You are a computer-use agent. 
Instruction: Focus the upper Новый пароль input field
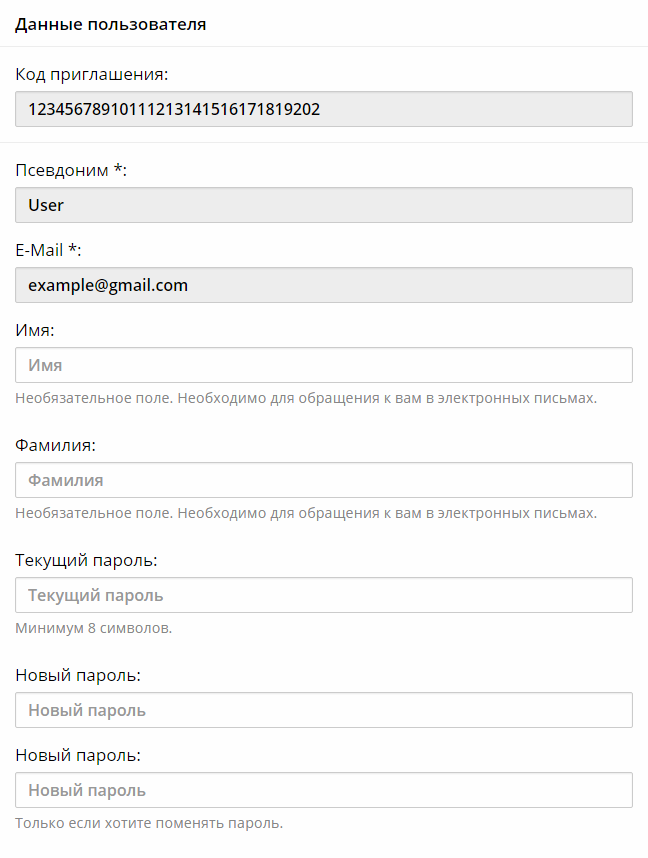click(324, 710)
